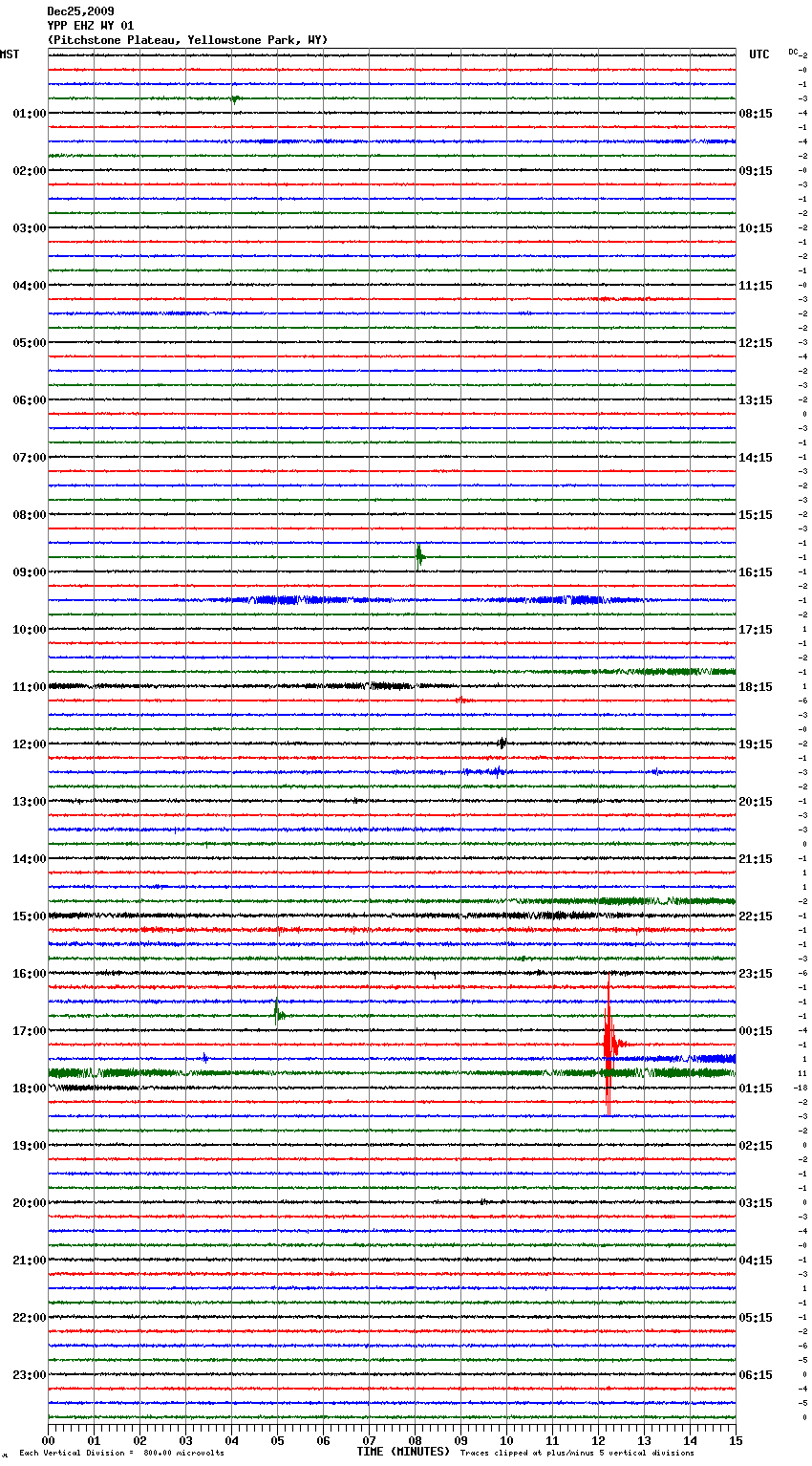Select the 03:00 MST time label
The height and width of the screenshot is (1466, 812).
click(x=30, y=228)
